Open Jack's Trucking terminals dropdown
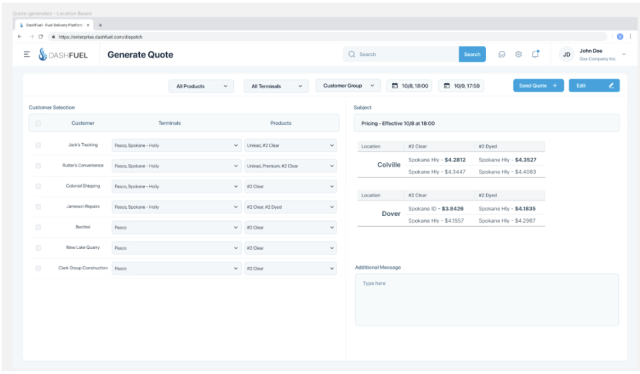Image resolution: width=640 pixels, height=374 pixels. [x=176, y=145]
